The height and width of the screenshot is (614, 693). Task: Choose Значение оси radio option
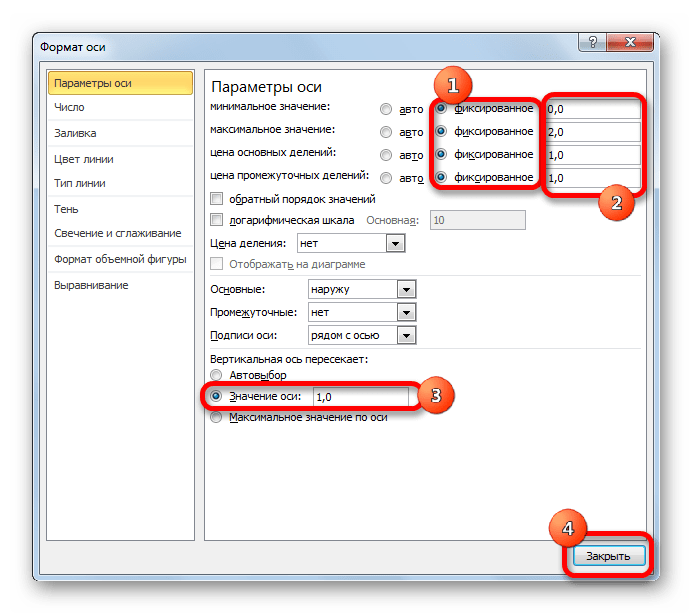pos(216,397)
